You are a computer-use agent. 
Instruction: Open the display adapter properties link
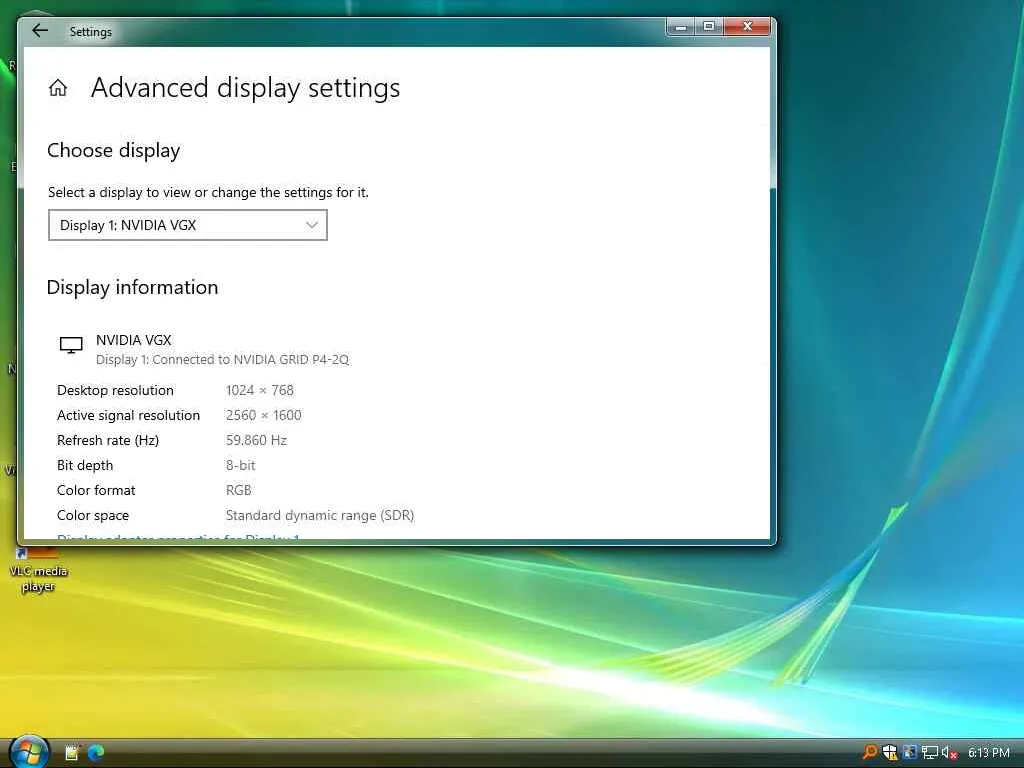point(178,537)
